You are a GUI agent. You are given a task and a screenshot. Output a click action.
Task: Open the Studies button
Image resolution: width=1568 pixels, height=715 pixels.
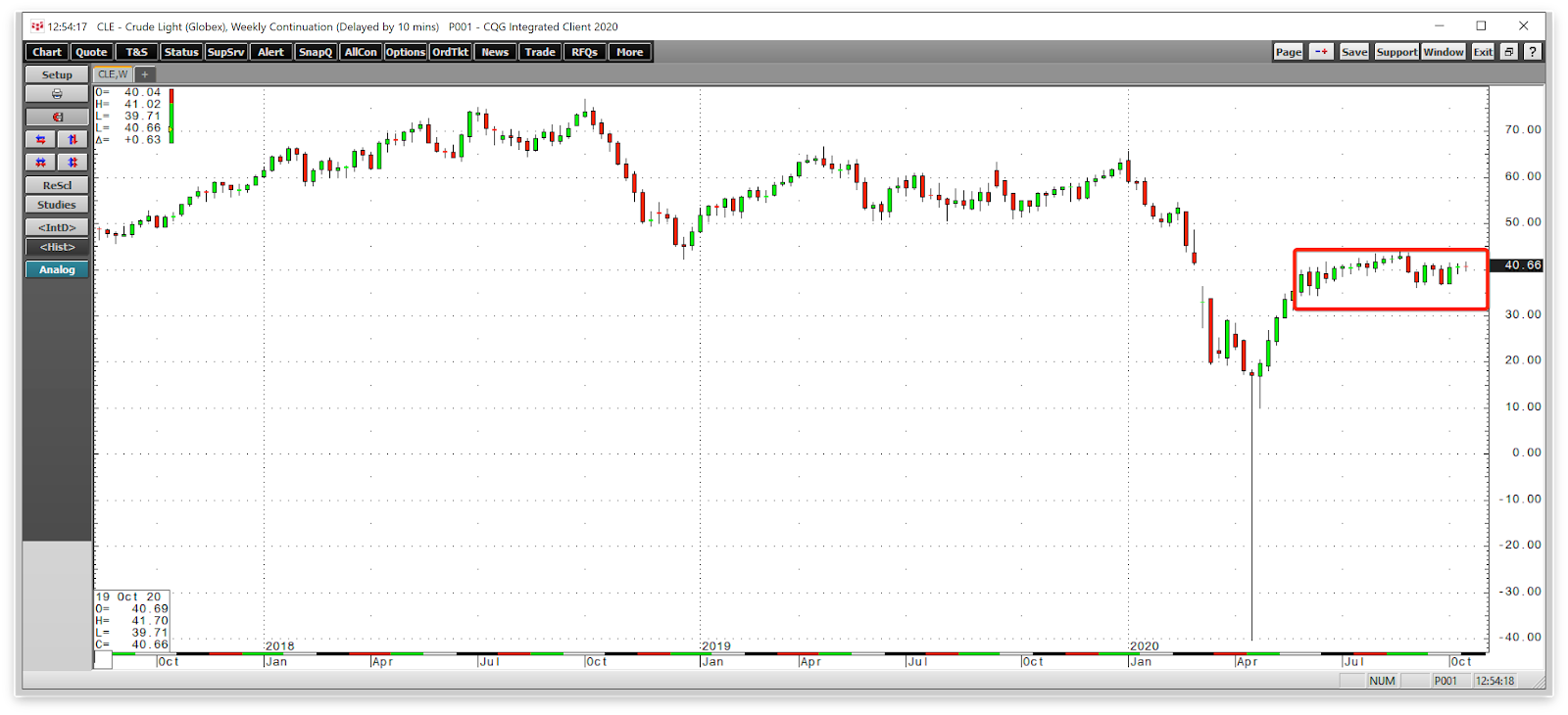point(57,205)
